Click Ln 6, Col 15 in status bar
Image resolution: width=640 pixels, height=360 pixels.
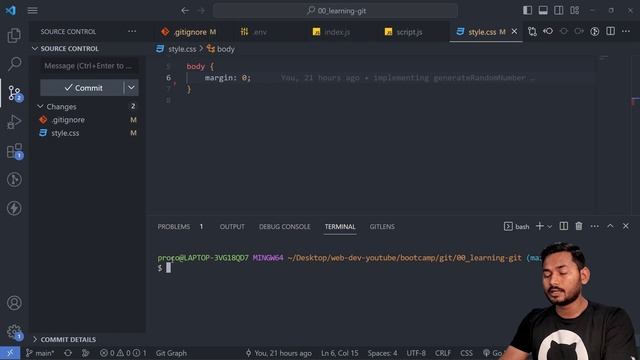[x=340, y=353]
